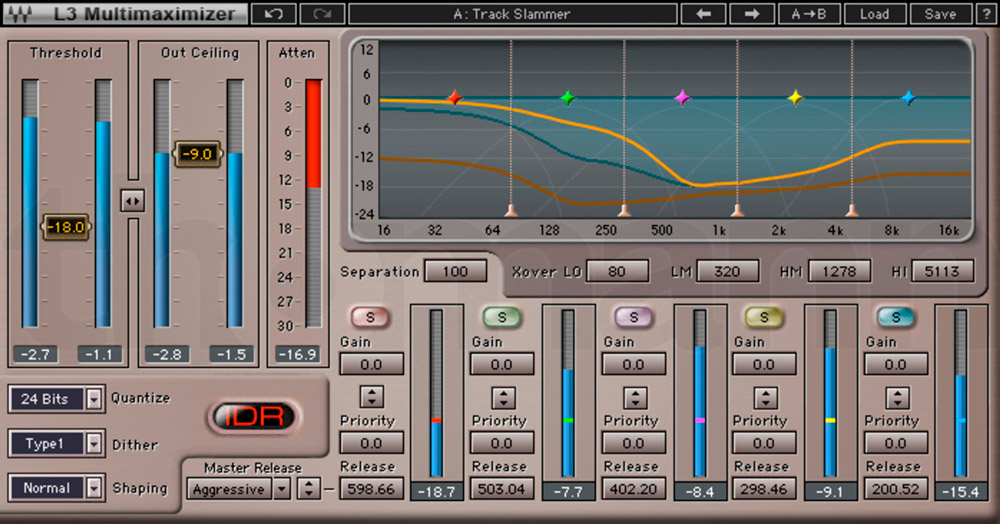Click the undo arrow icon
The width and height of the screenshot is (1000, 524).
click(273, 14)
